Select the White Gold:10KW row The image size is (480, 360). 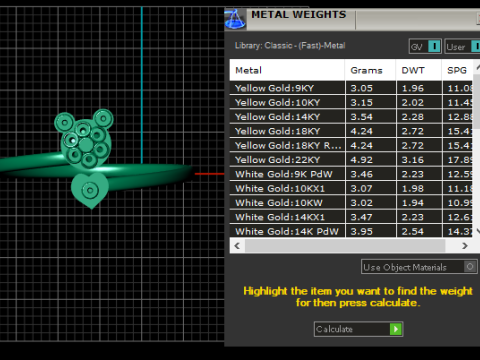(351, 203)
